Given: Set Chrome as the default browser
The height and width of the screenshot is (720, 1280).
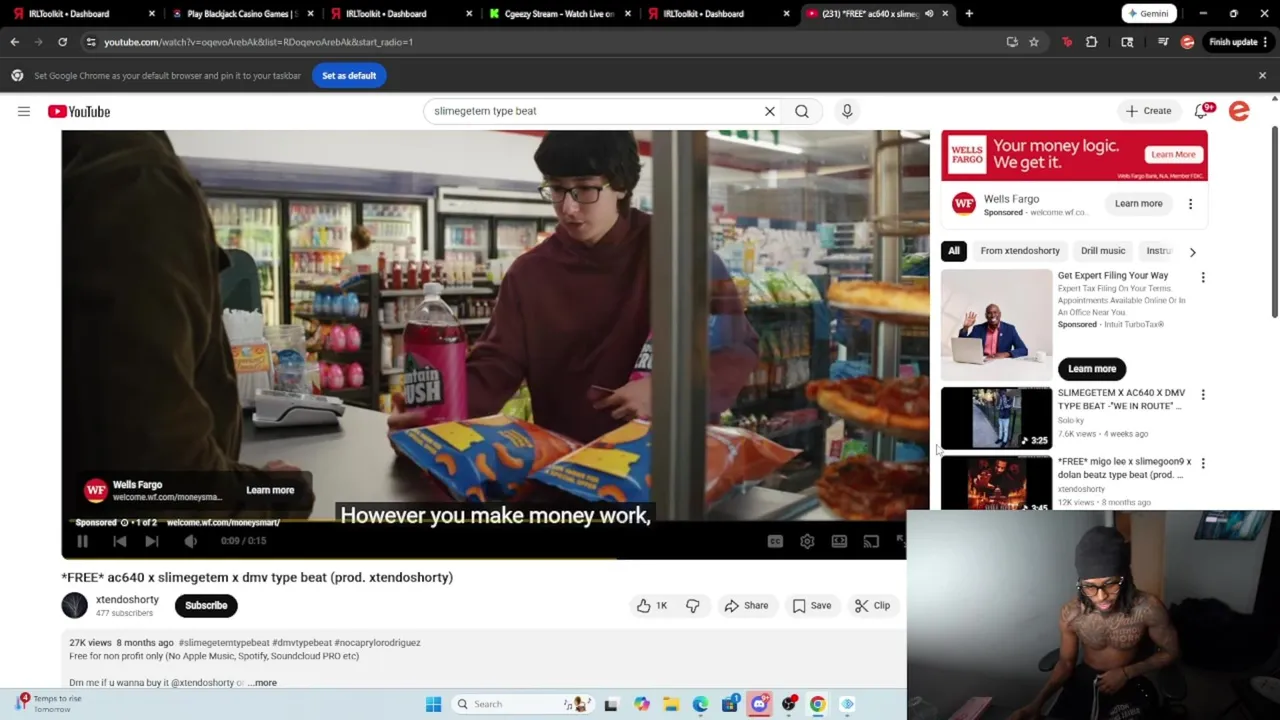Looking at the screenshot, I should [x=349, y=76].
